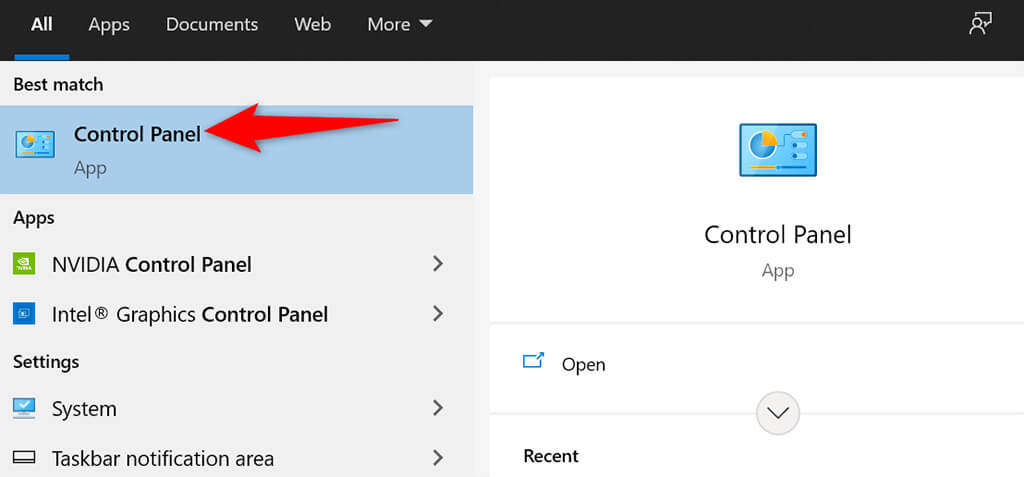Switch to the Web search tab
Screen dimensions: 1024x477
tap(312, 24)
